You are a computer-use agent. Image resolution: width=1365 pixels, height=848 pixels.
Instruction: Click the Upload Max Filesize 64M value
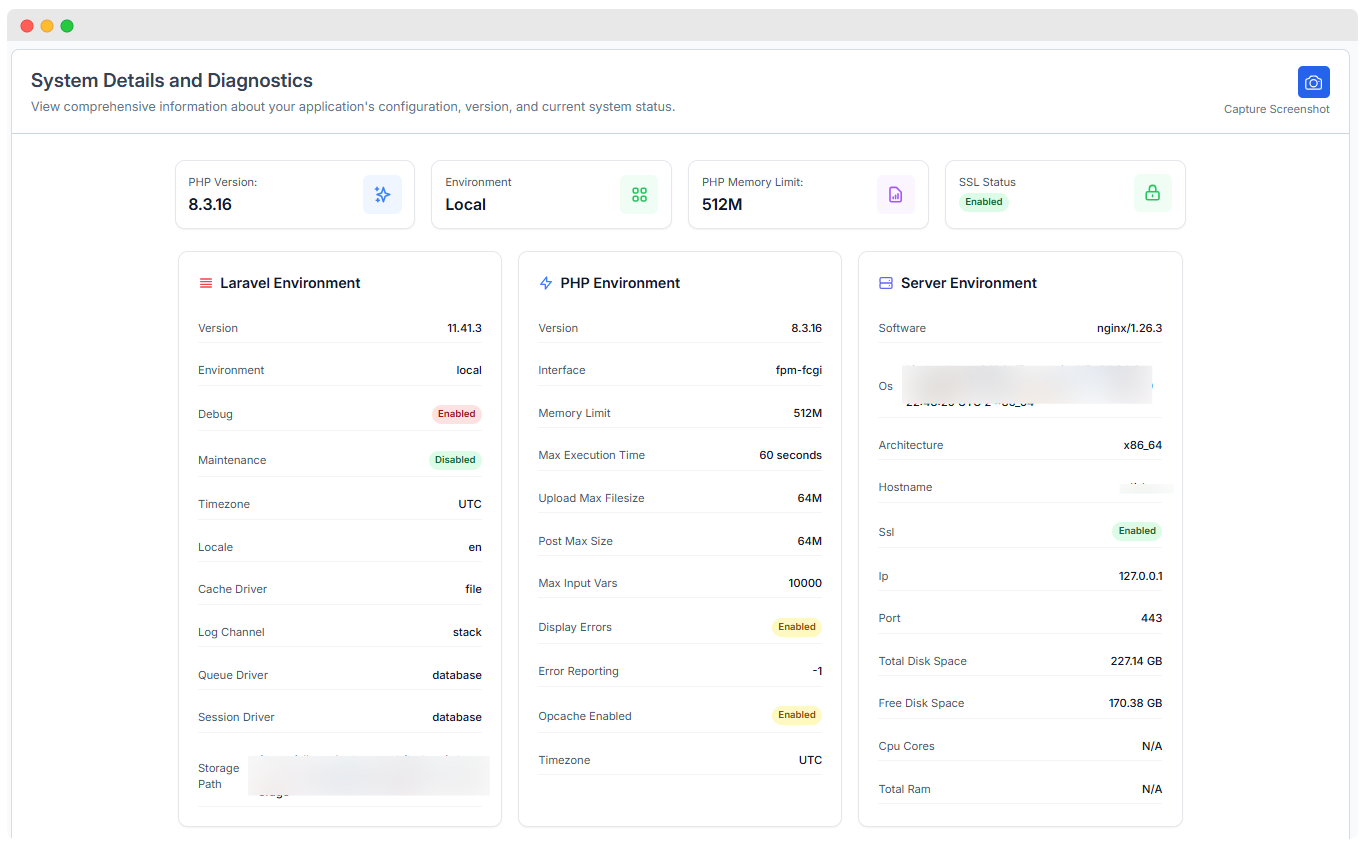coord(809,498)
